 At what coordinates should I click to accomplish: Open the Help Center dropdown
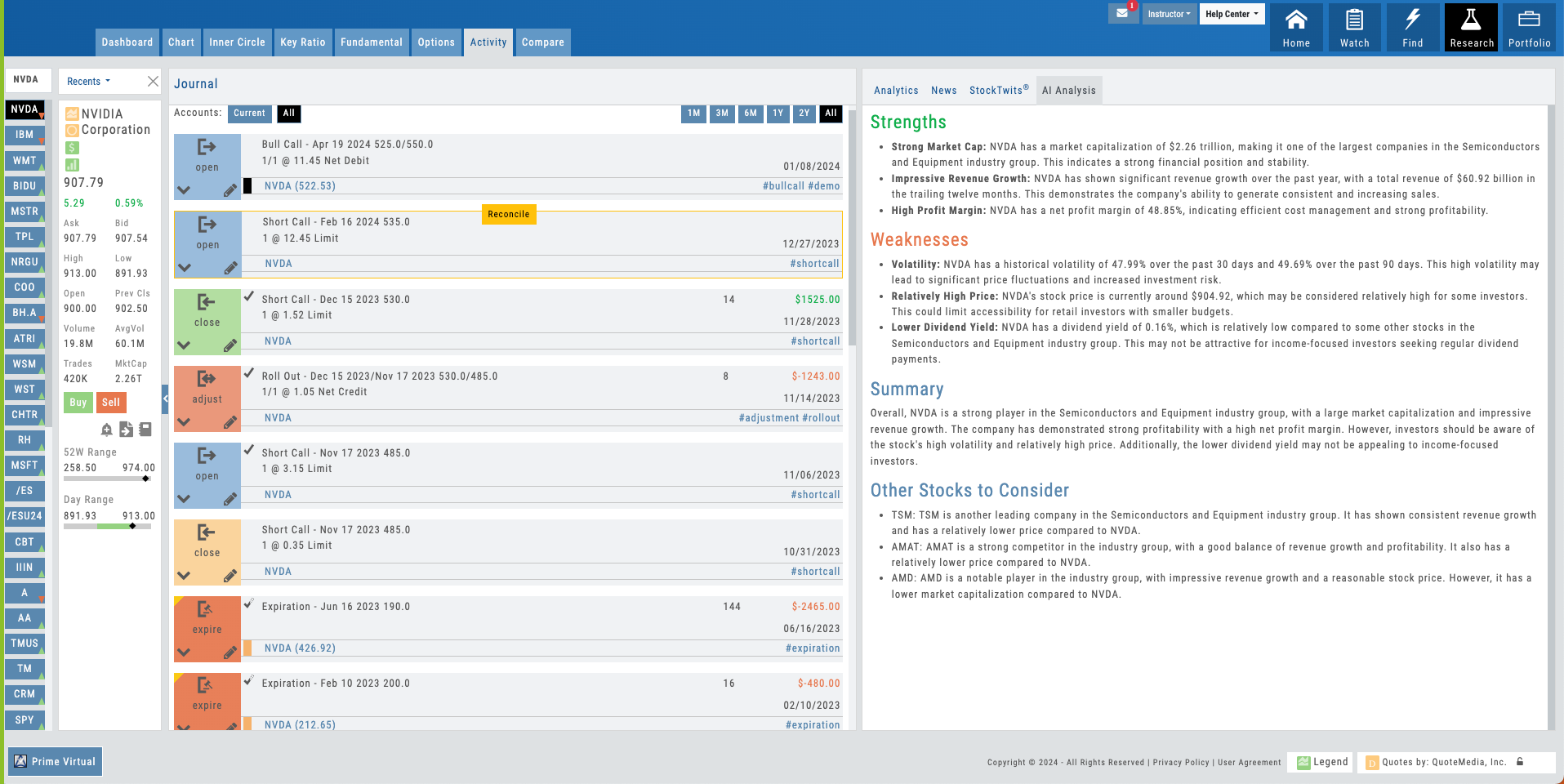click(1232, 14)
